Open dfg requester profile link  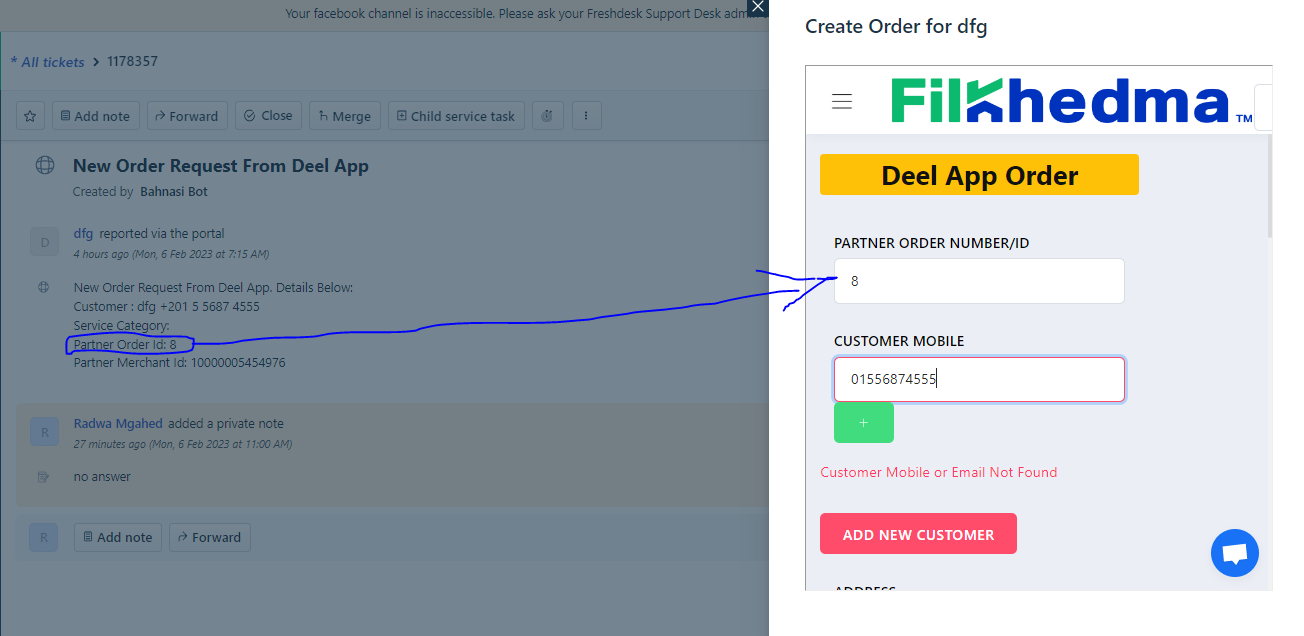click(83, 233)
